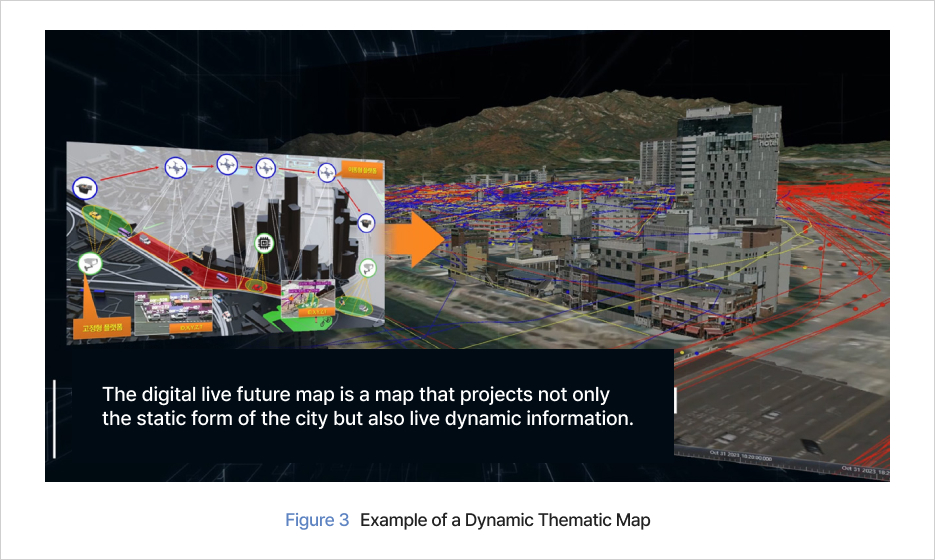Viewport: 935px width, 560px height.
Task: Click the Figure 3 link
Action: [x=317, y=520]
